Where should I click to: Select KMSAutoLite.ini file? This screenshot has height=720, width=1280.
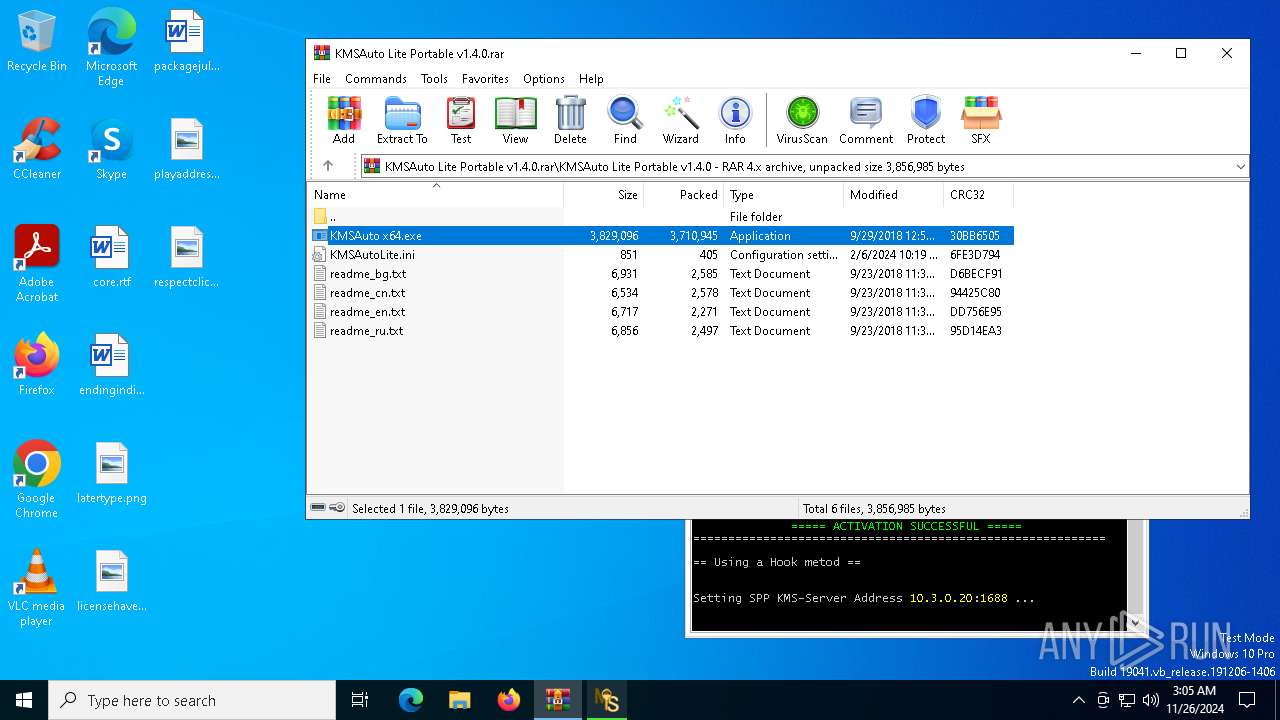(661, 255)
